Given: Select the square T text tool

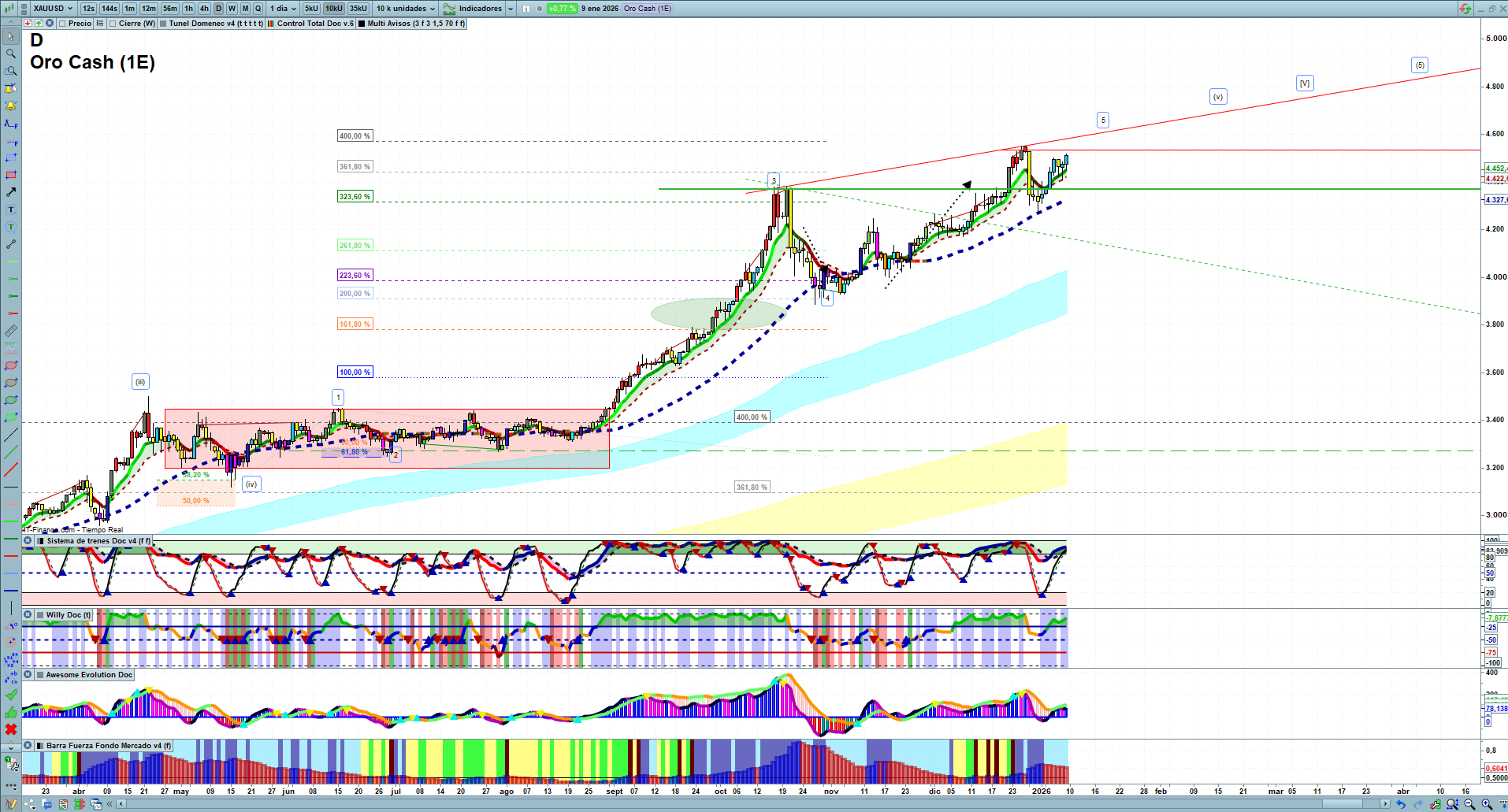Looking at the screenshot, I should pos(11,209).
